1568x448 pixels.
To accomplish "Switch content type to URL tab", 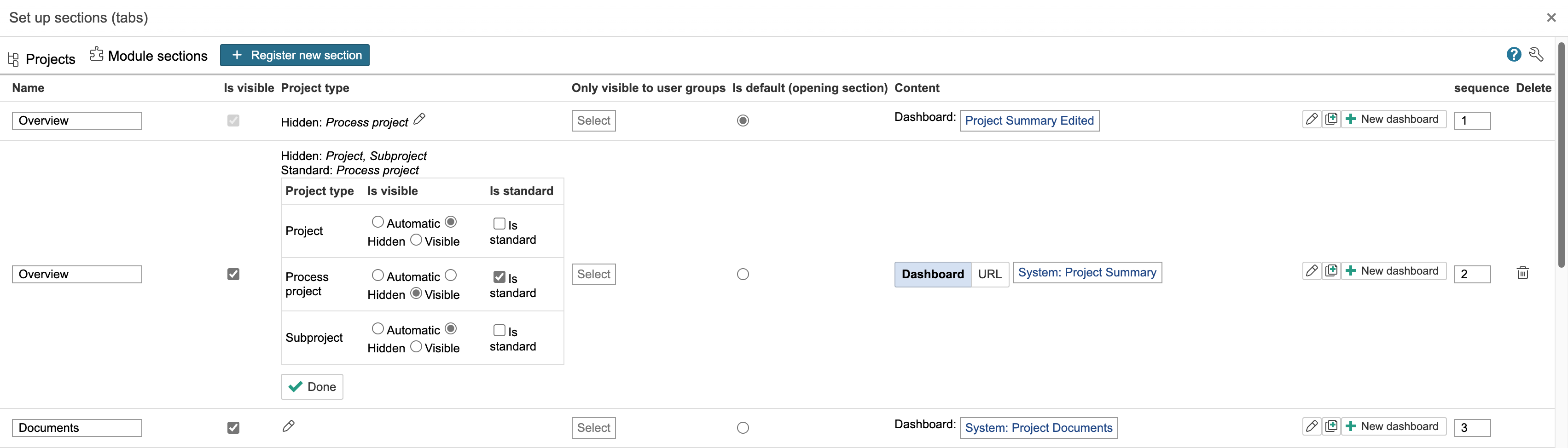I will (x=989, y=274).
